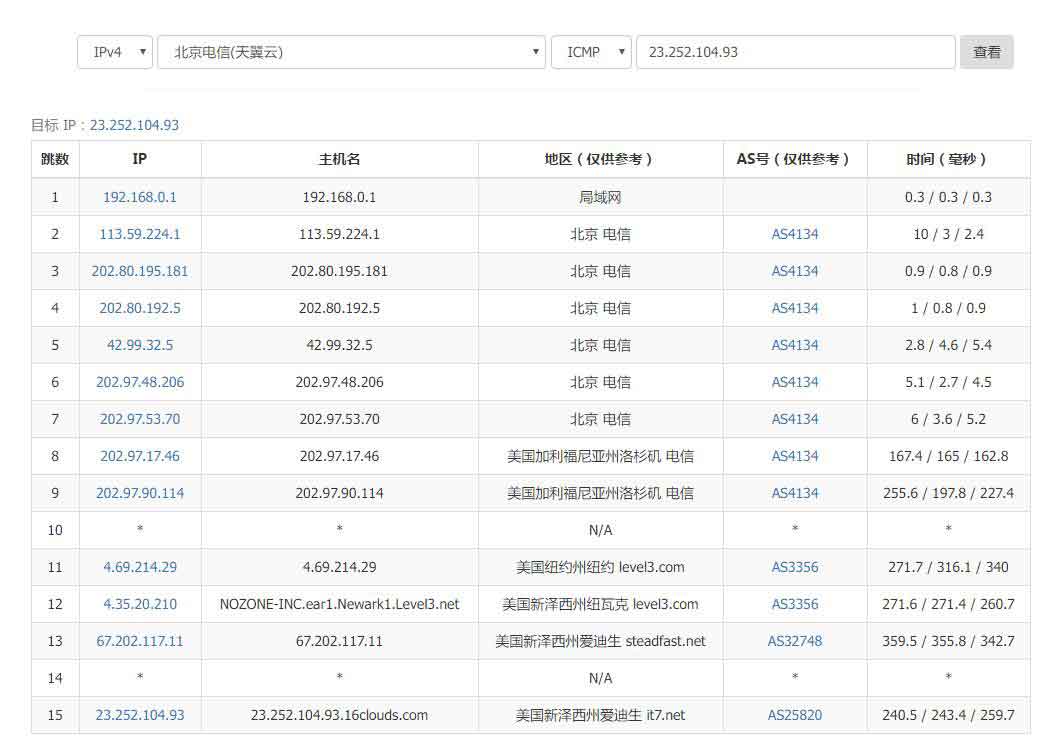Open AS4134 link in hop 8 row
The width and height of the screenshot is (1053, 742).
(x=795, y=456)
